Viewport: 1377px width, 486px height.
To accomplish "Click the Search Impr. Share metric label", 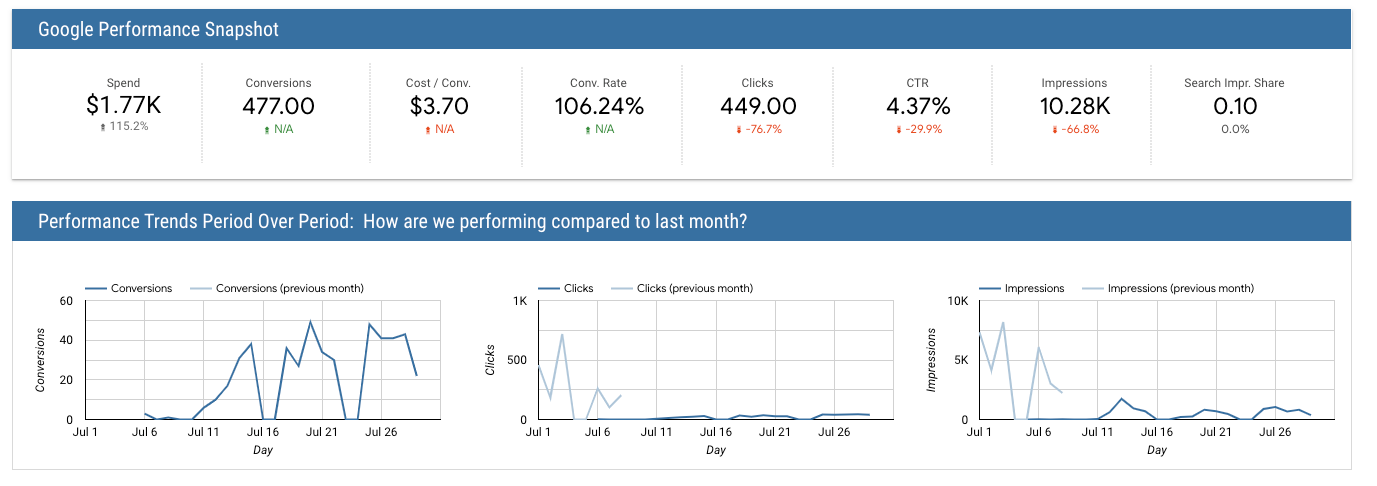I will point(1234,83).
